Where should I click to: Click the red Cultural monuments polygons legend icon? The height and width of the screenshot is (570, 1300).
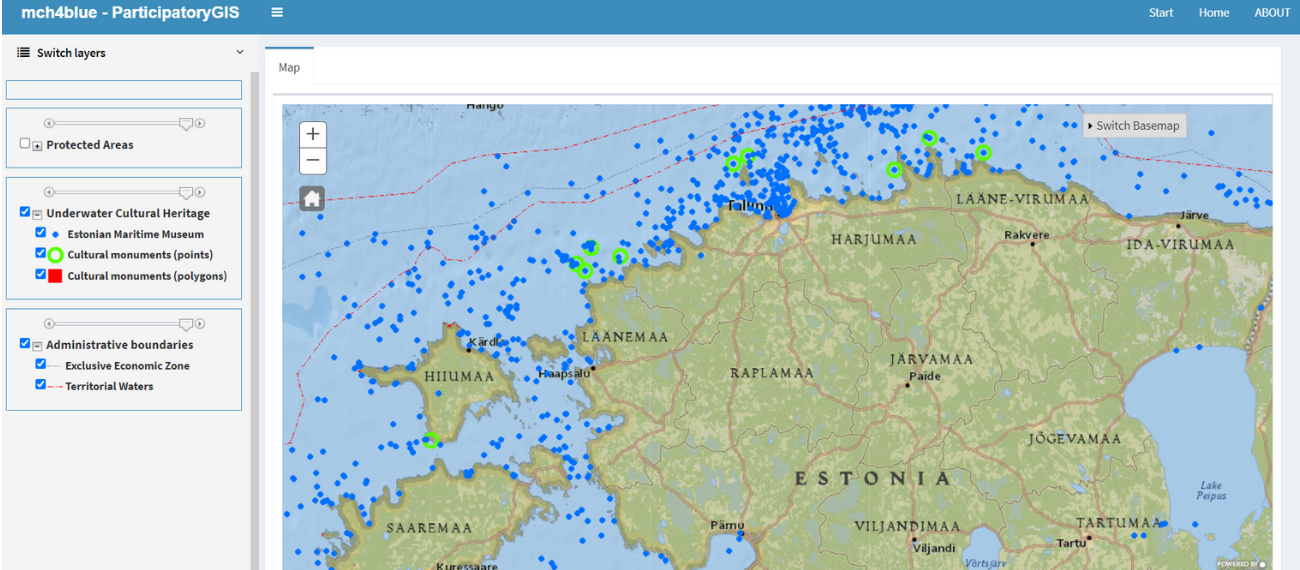coord(55,276)
